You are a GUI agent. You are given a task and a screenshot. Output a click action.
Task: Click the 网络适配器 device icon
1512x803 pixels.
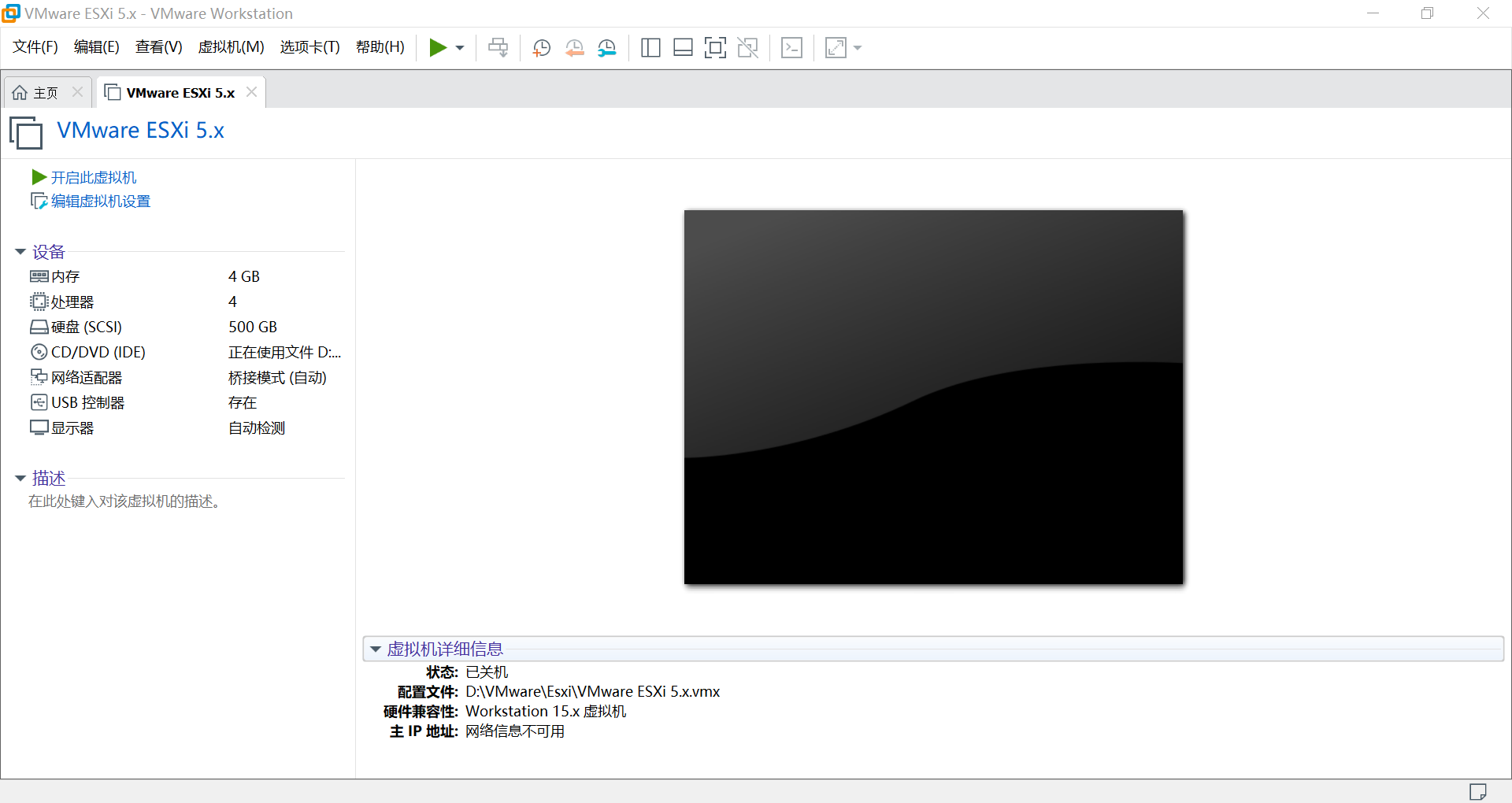point(39,377)
